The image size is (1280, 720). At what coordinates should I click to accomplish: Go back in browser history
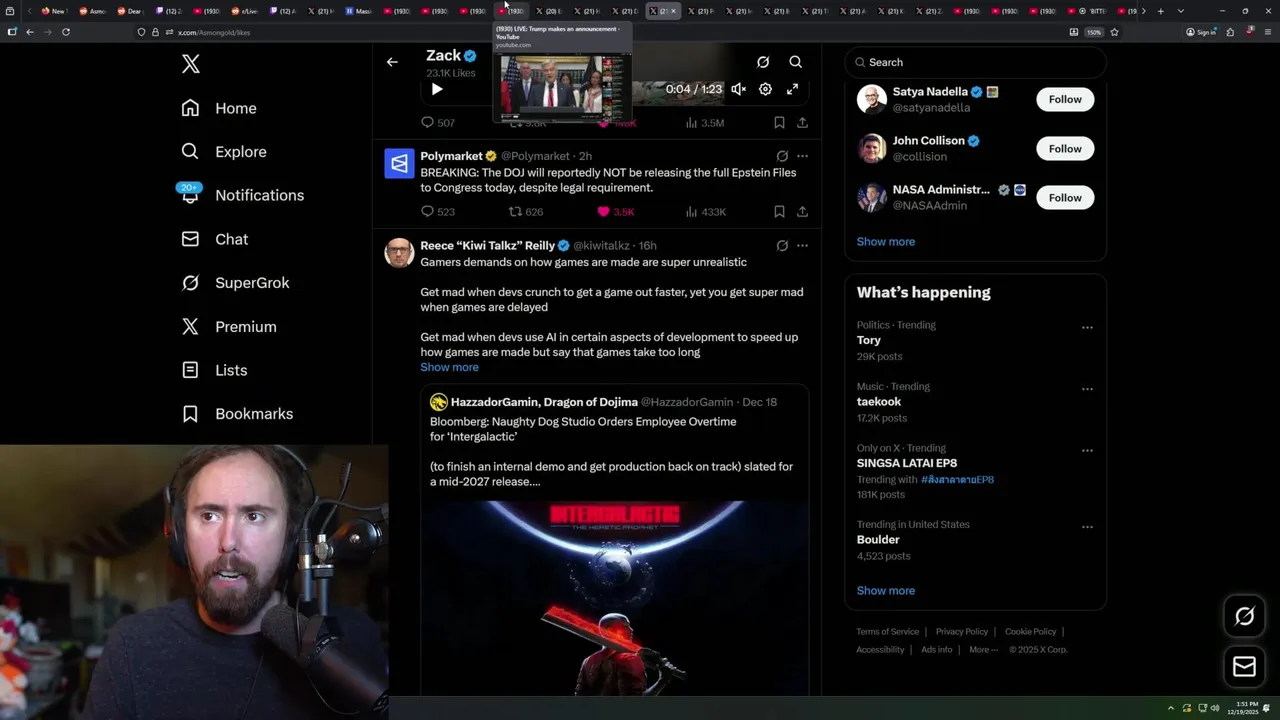click(x=30, y=32)
